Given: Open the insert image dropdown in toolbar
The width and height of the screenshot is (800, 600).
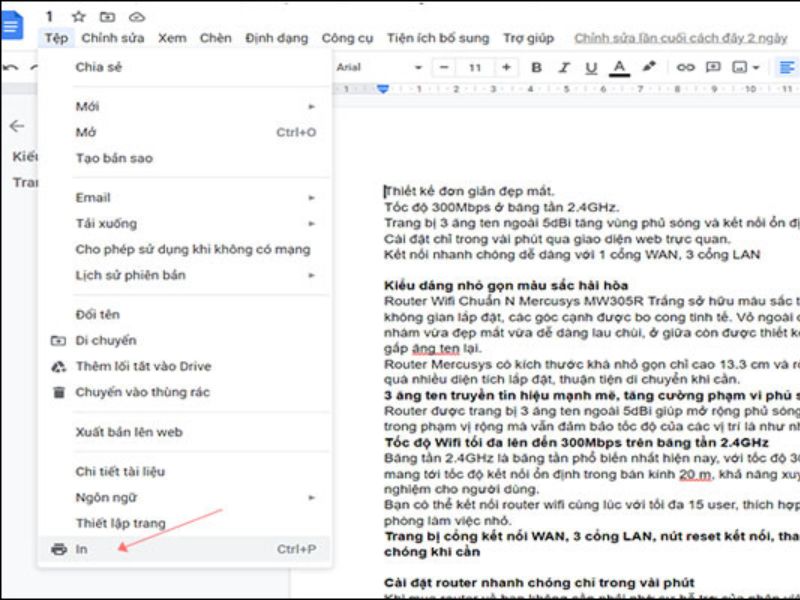Looking at the screenshot, I should (x=746, y=68).
